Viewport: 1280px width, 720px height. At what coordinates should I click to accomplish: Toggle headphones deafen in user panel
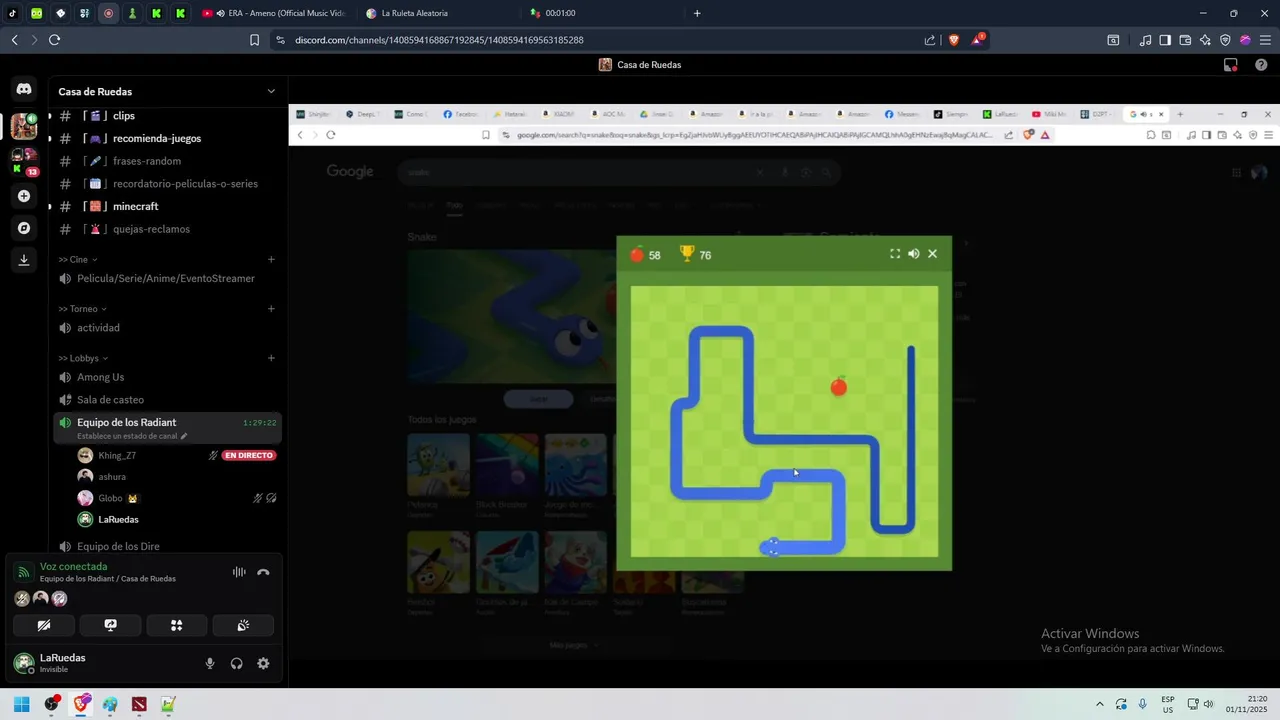(x=237, y=663)
